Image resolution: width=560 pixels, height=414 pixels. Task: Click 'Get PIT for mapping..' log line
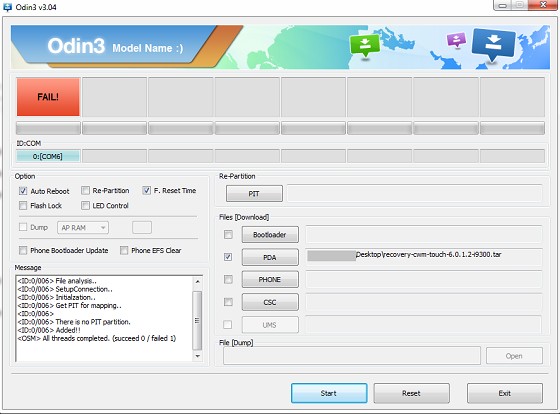tap(69, 305)
